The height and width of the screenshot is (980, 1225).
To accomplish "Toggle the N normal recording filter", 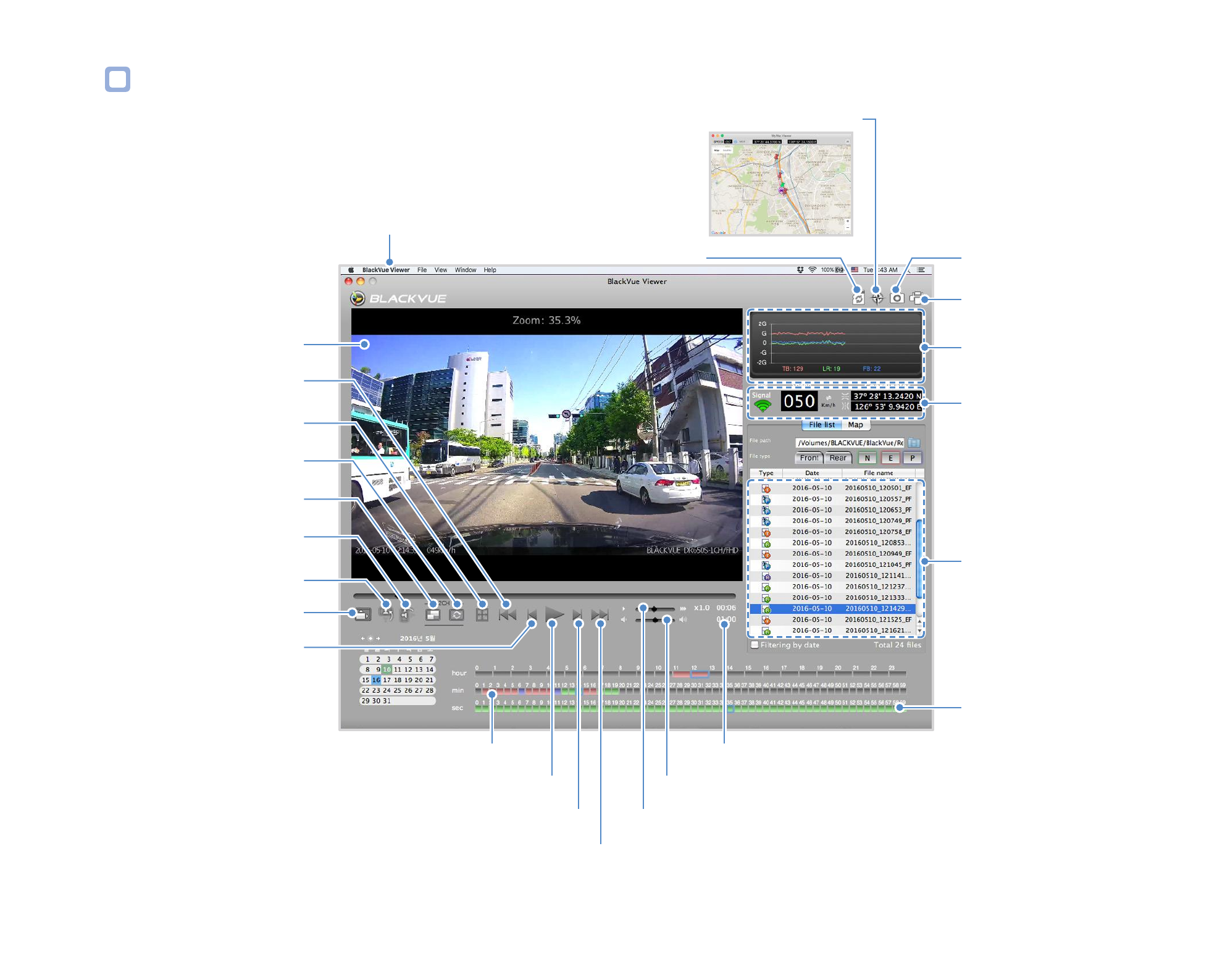I will [x=868, y=458].
